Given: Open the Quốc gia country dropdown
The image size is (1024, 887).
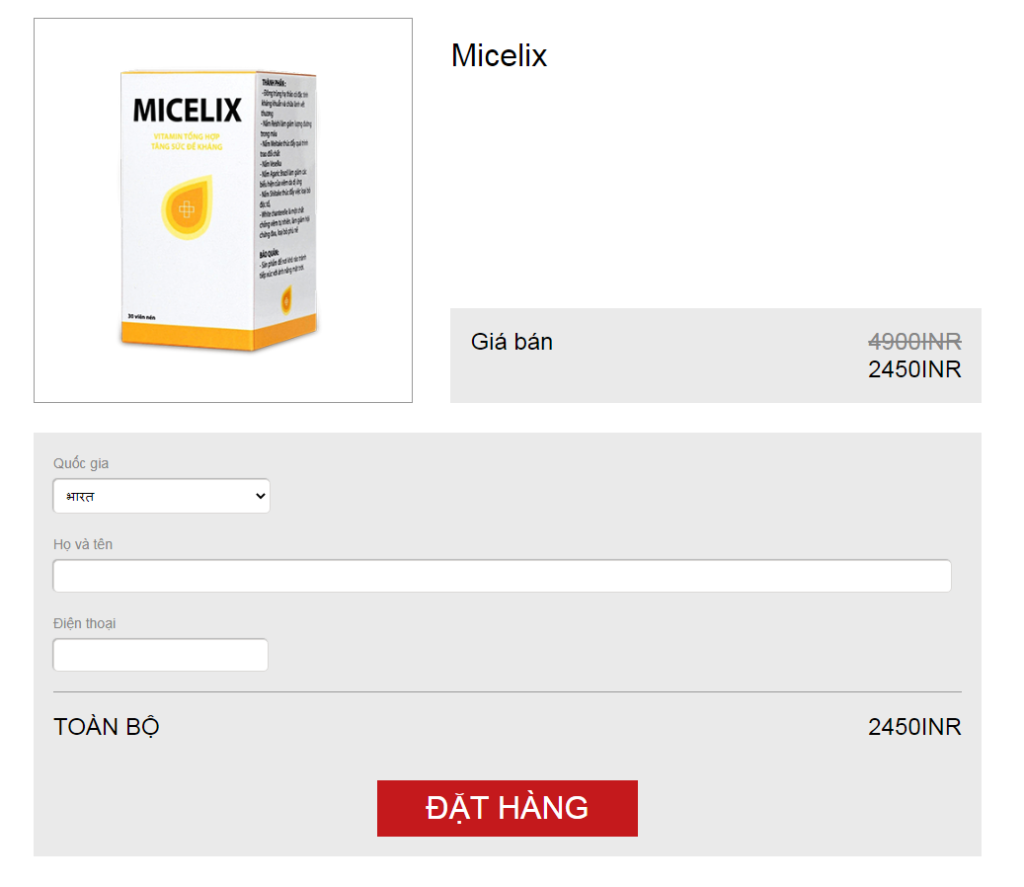Looking at the screenshot, I should [x=161, y=496].
